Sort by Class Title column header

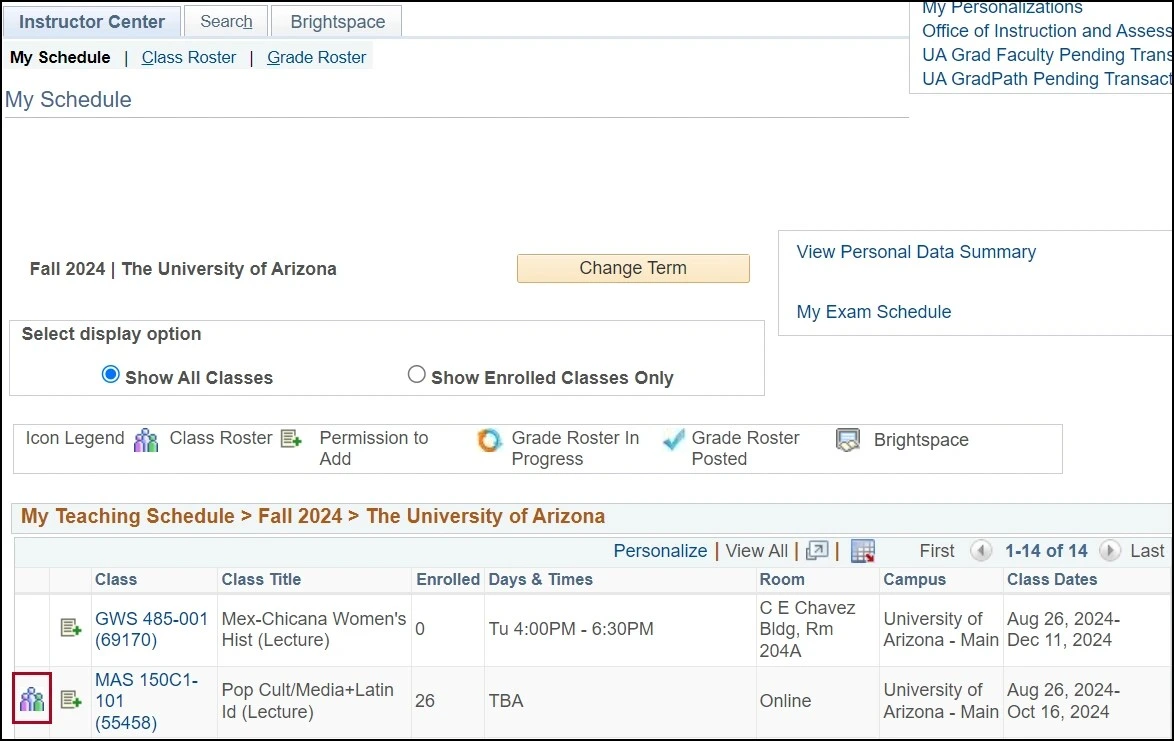(261, 579)
